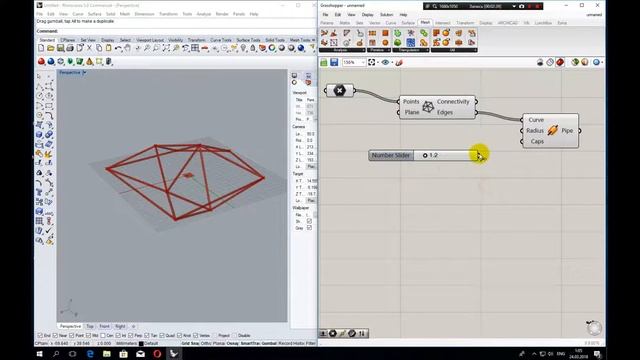Click the Windows Start button
Screen dimensions: 640x360
[40, 353]
